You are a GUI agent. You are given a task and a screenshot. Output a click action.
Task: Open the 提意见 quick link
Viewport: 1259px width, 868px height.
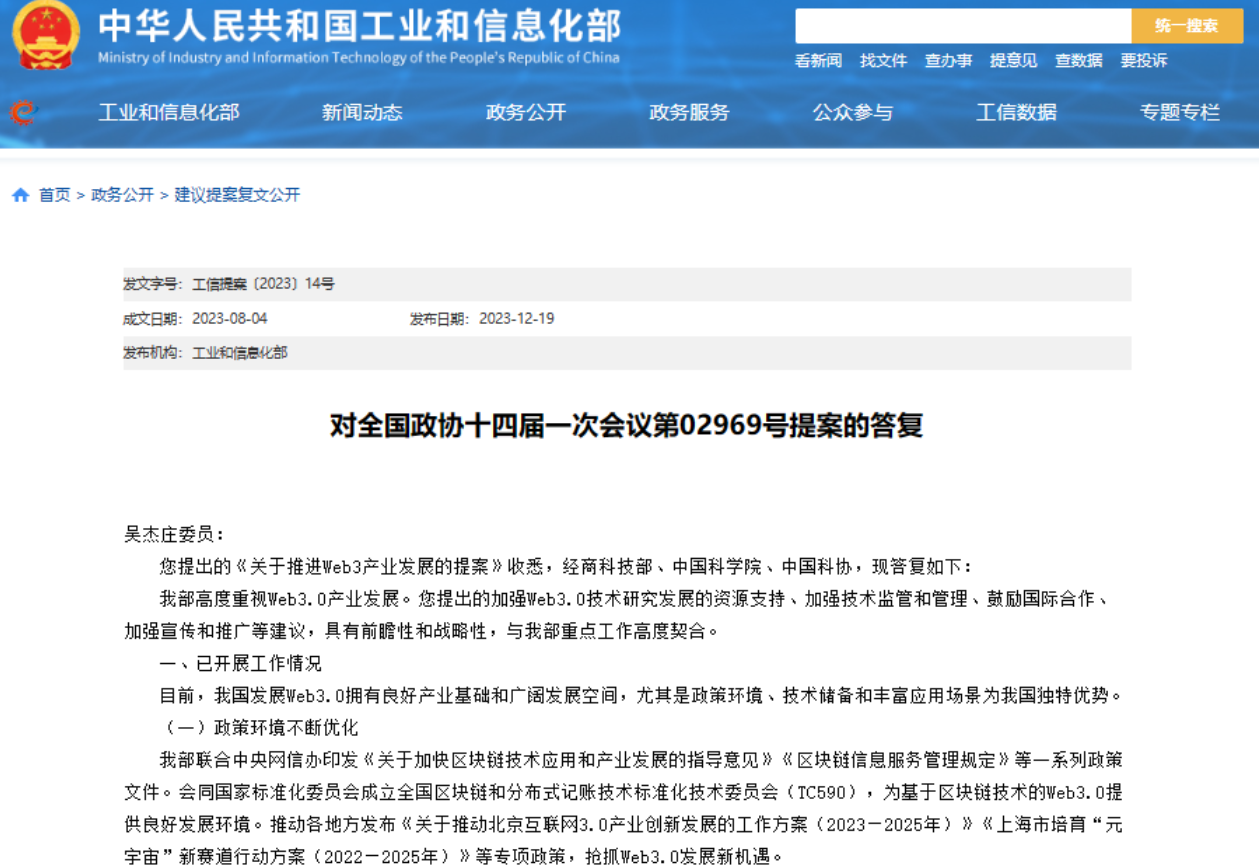(x=1013, y=61)
